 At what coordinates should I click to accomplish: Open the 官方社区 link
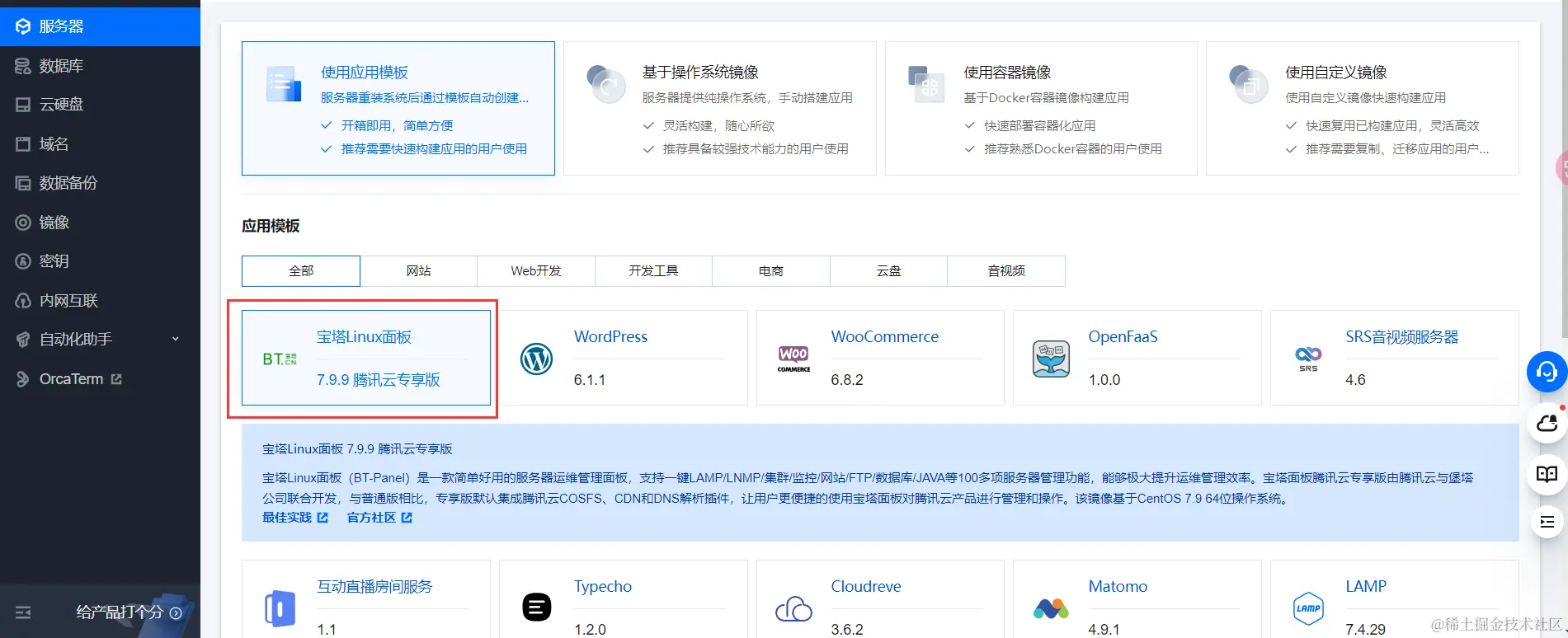click(379, 518)
